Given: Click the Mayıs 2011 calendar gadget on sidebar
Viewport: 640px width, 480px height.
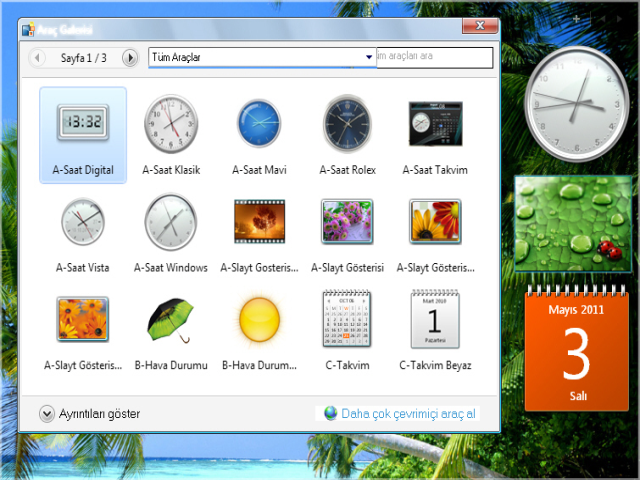Looking at the screenshot, I should (576, 347).
